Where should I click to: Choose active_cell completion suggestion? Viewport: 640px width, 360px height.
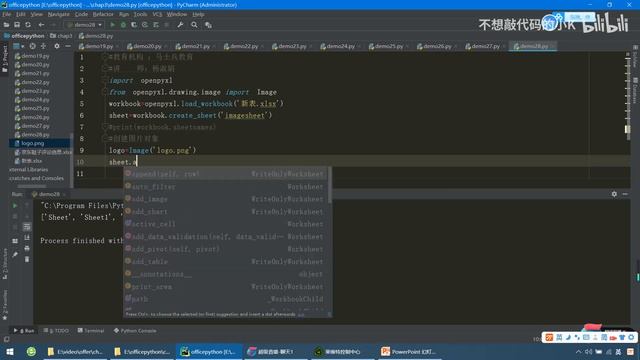[x=225, y=224]
